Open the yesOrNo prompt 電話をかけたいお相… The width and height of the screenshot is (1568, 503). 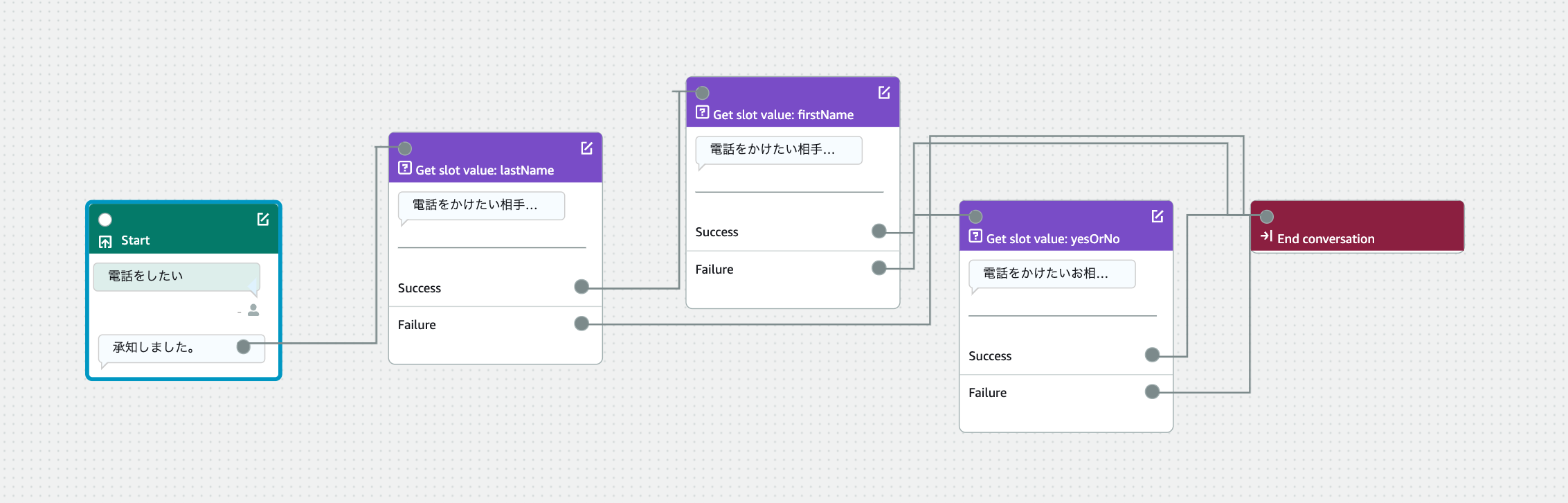pos(1052,274)
